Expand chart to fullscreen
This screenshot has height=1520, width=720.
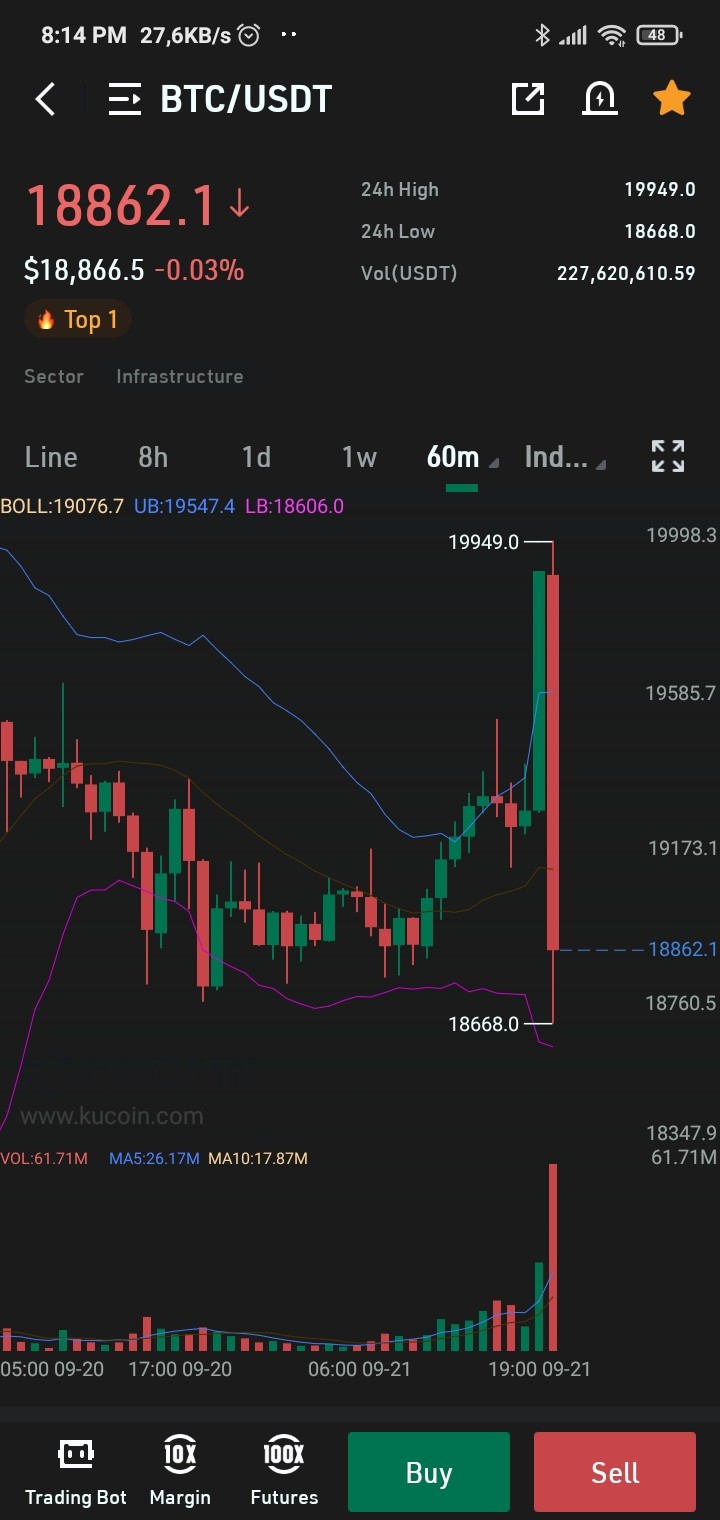[x=668, y=456]
